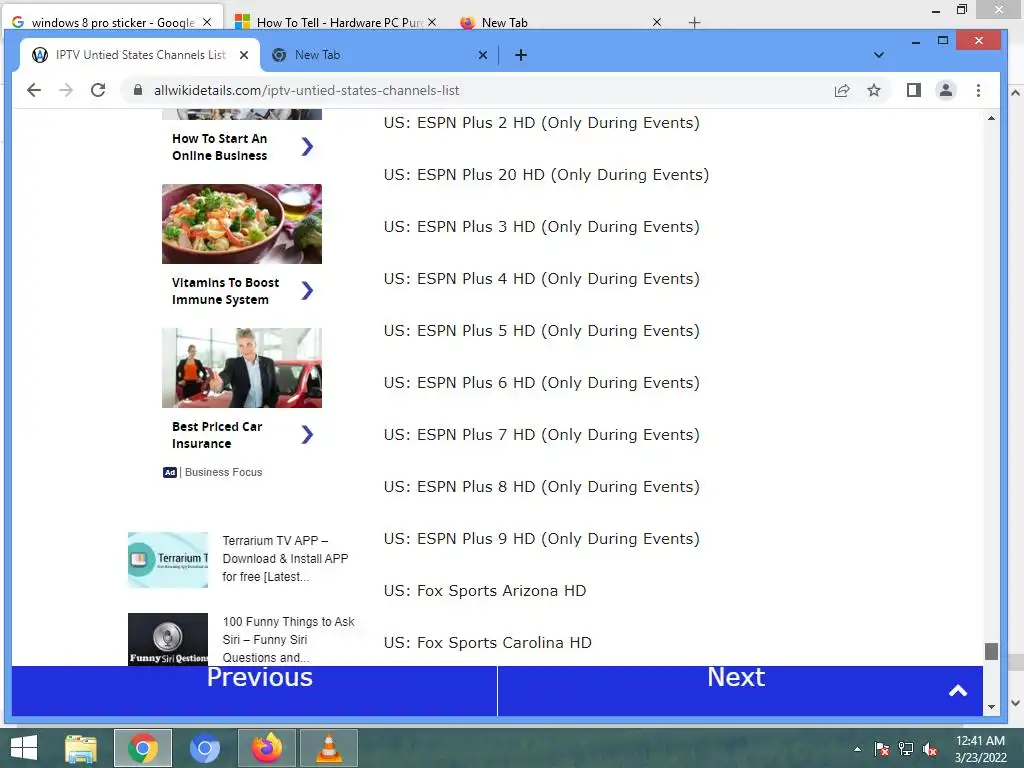Click Chromium taskbar icon

(204, 748)
